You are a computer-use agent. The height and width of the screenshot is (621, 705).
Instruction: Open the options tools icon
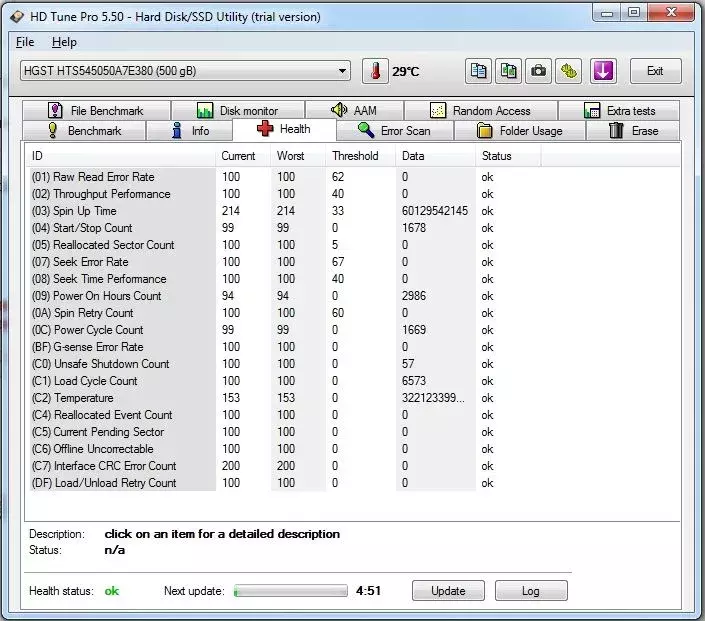click(568, 71)
